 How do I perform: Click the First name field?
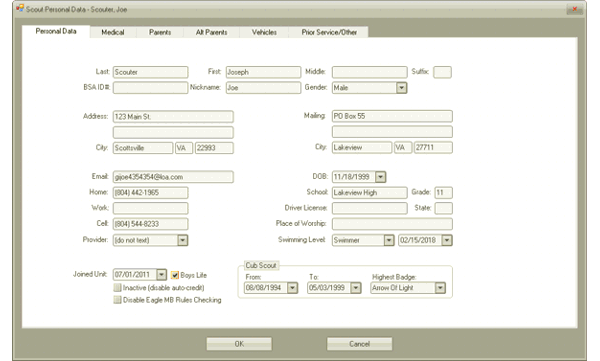[263, 72]
